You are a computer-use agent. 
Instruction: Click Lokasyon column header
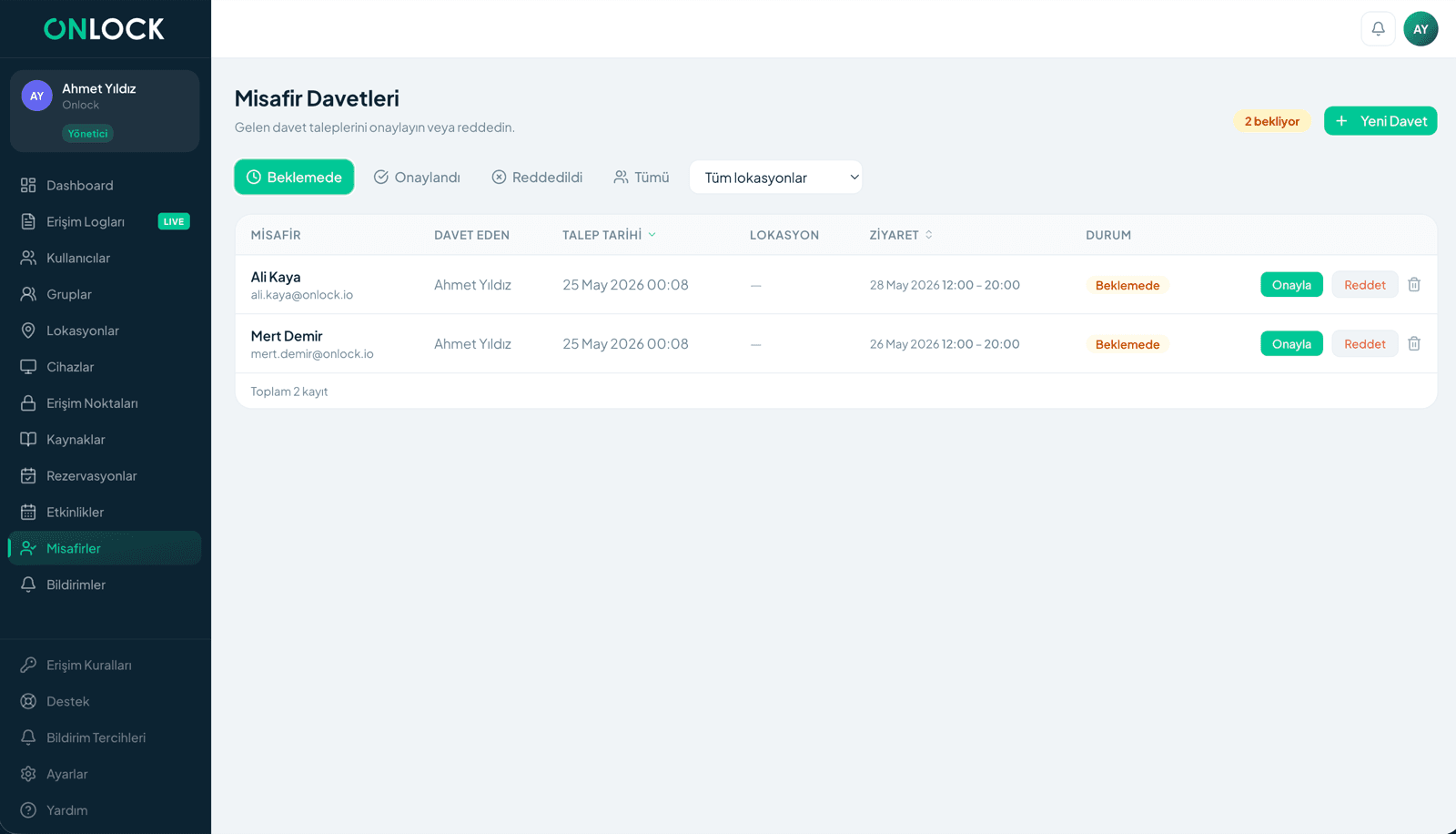784,235
